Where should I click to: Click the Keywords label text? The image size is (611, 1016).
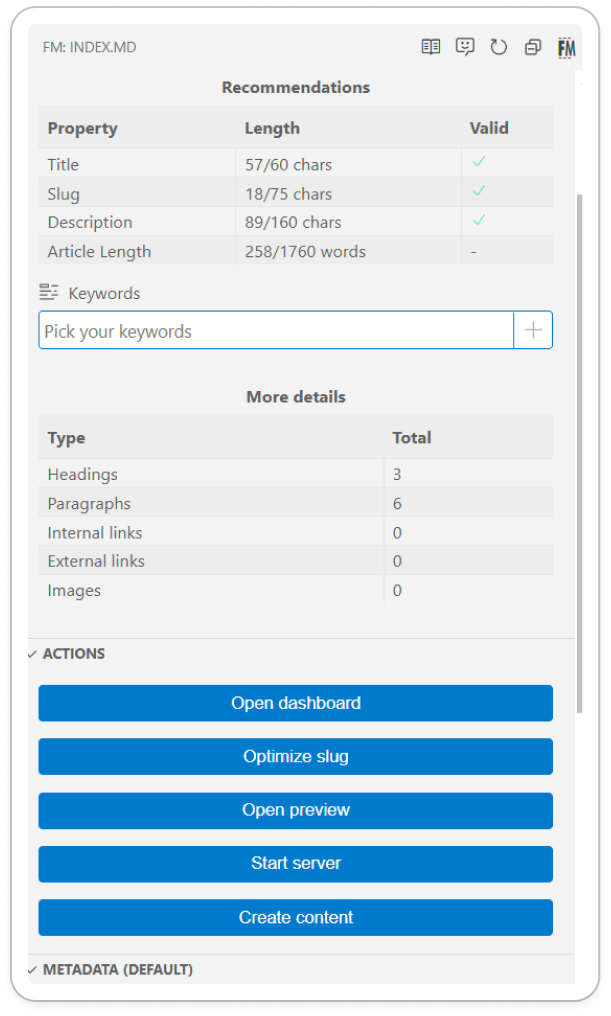click(x=104, y=294)
